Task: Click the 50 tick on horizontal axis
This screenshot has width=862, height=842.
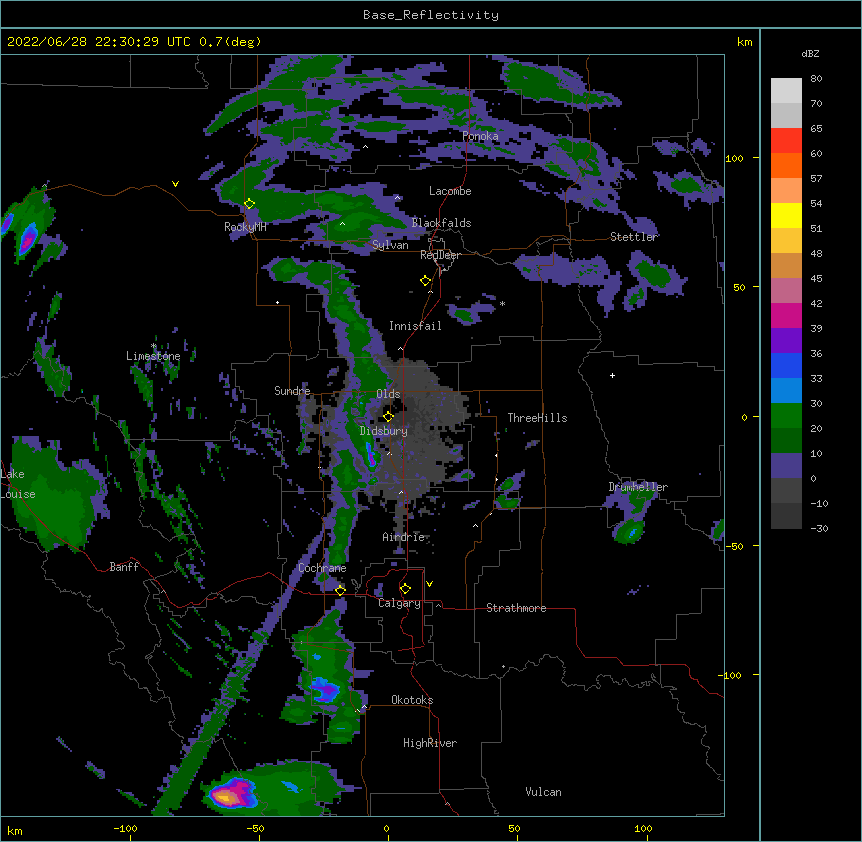Action: point(514,828)
